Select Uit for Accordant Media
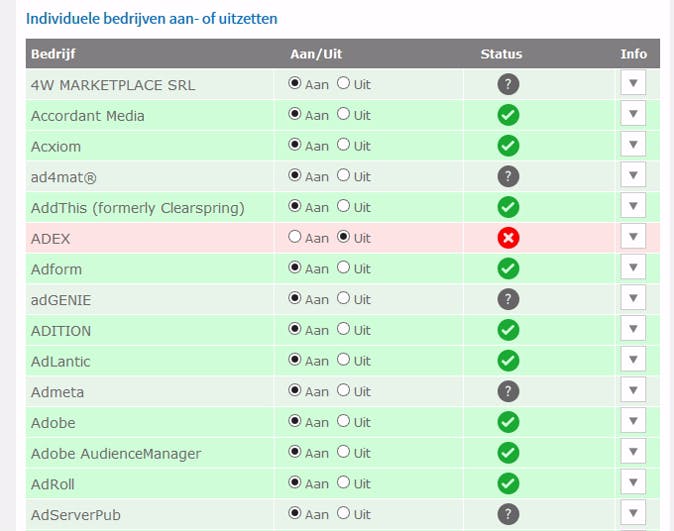The height and width of the screenshot is (531, 674). pos(343,114)
